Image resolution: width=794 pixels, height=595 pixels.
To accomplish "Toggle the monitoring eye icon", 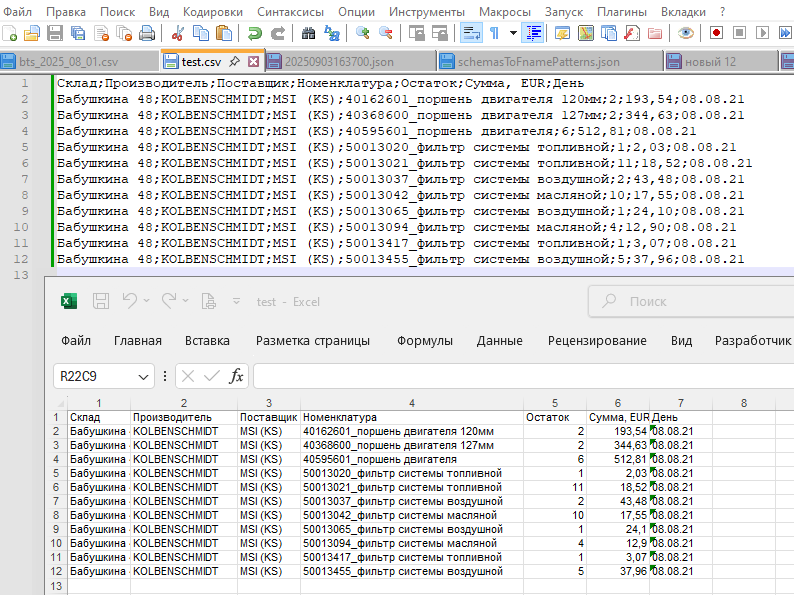I will coord(685,33).
